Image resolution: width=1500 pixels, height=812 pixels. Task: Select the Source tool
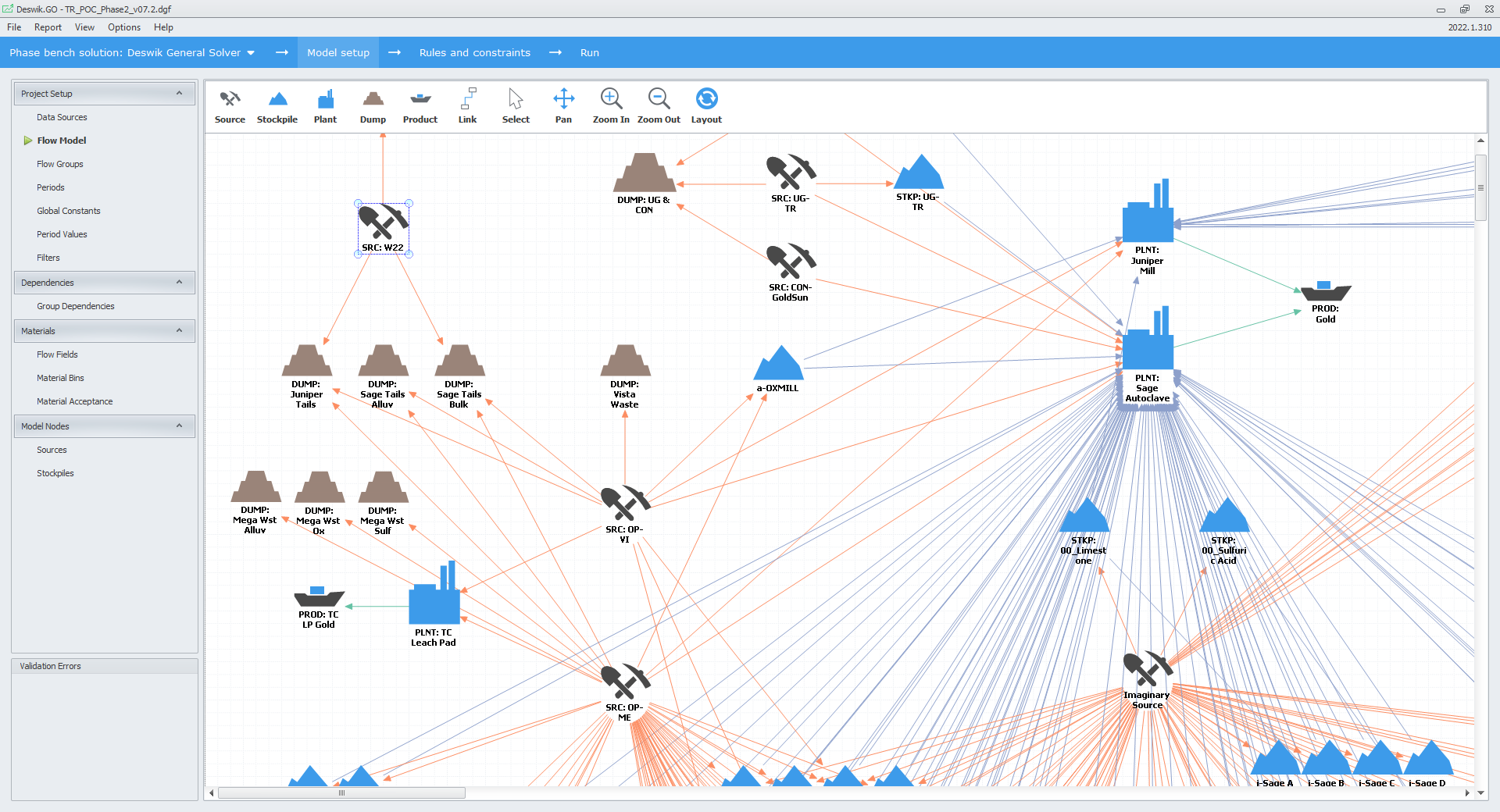[x=230, y=105]
